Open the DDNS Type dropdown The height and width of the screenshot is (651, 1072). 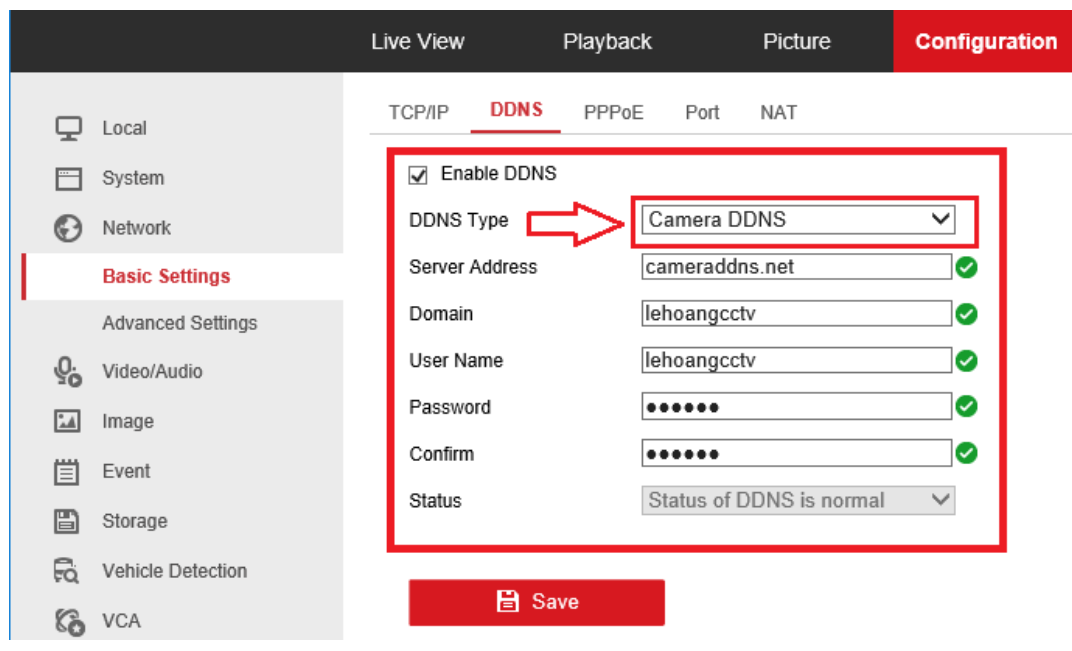(x=800, y=220)
